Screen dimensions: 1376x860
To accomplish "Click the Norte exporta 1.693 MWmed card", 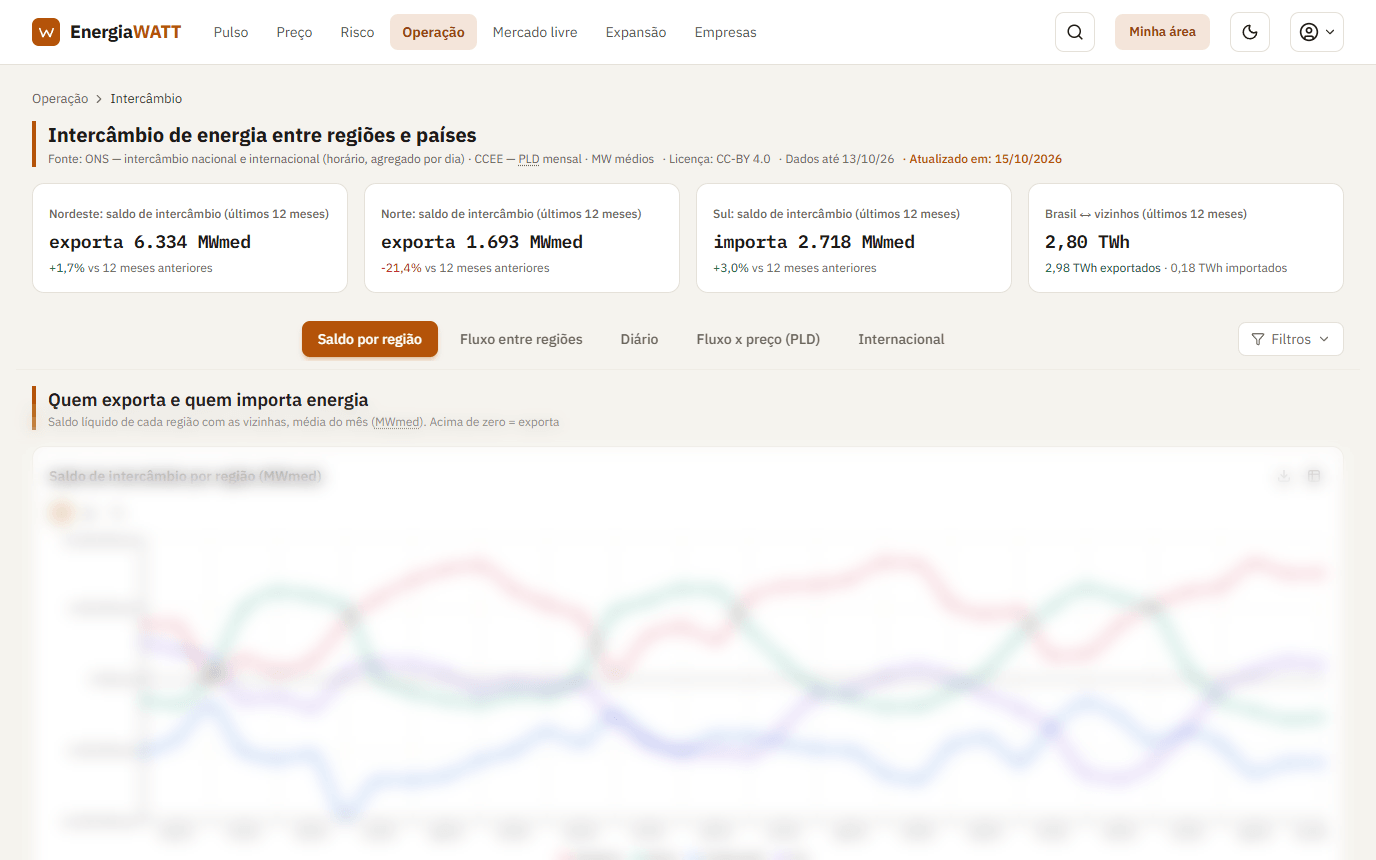I will [522, 238].
